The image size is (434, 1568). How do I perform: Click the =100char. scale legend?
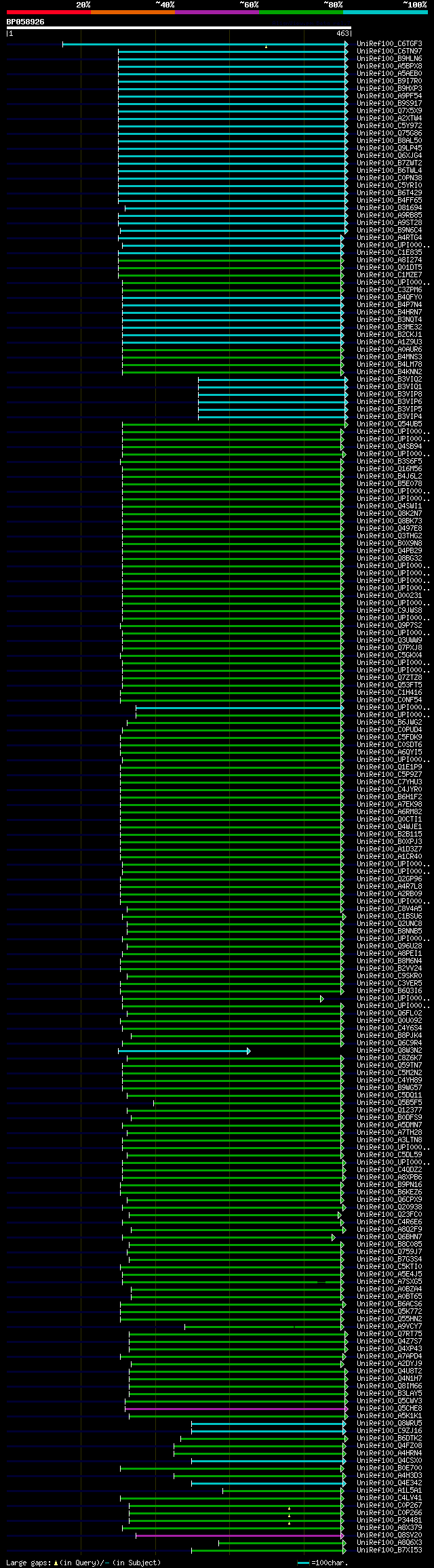323,1563
